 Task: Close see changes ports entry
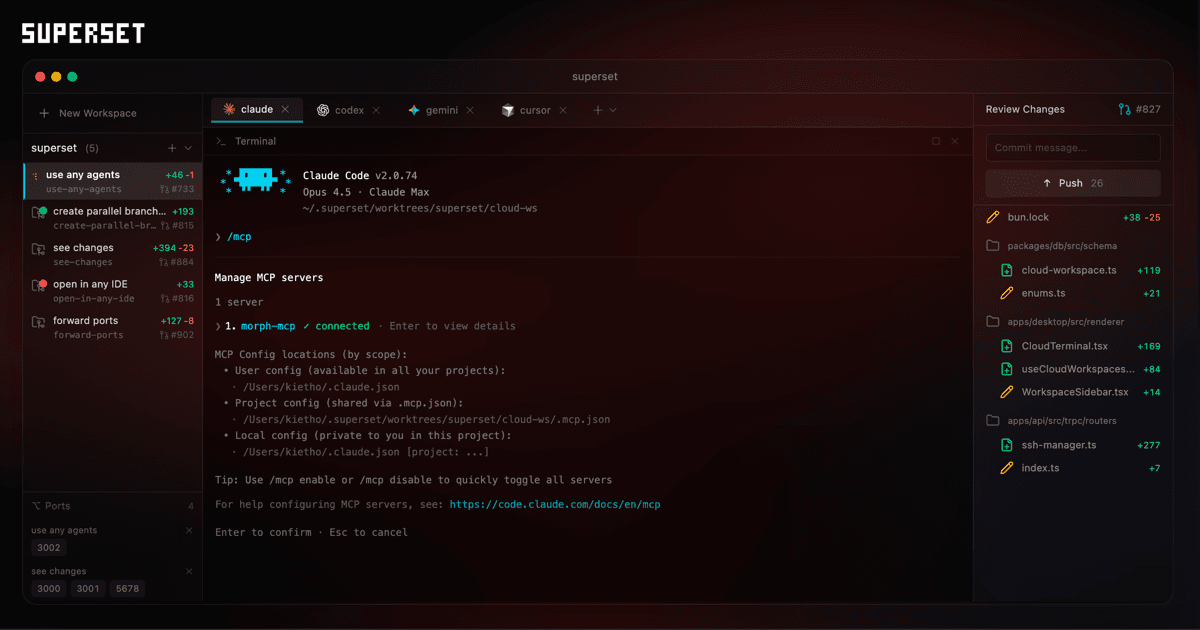[x=189, y=571]
